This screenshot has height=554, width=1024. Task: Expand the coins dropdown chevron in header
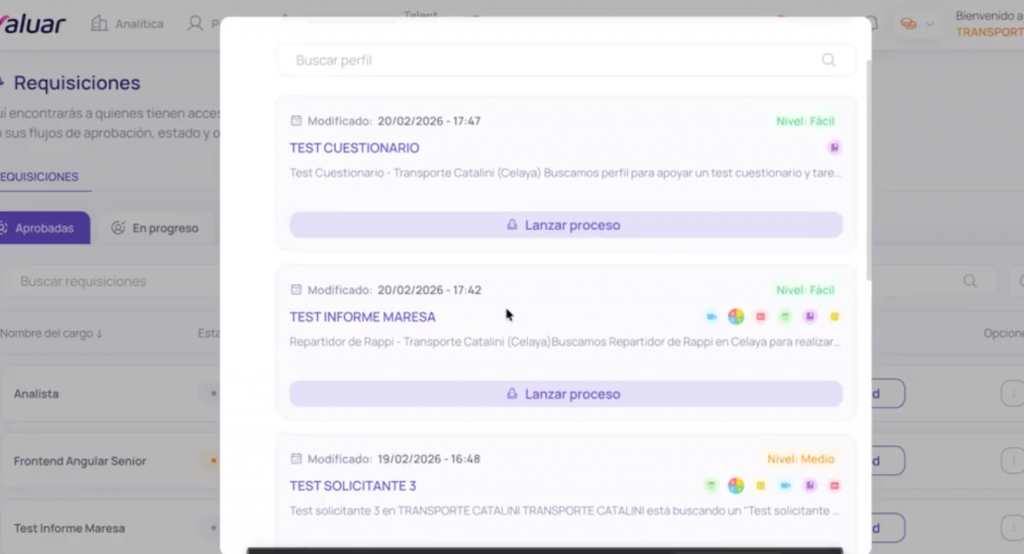pyautogui.click(x=930, y=24)
